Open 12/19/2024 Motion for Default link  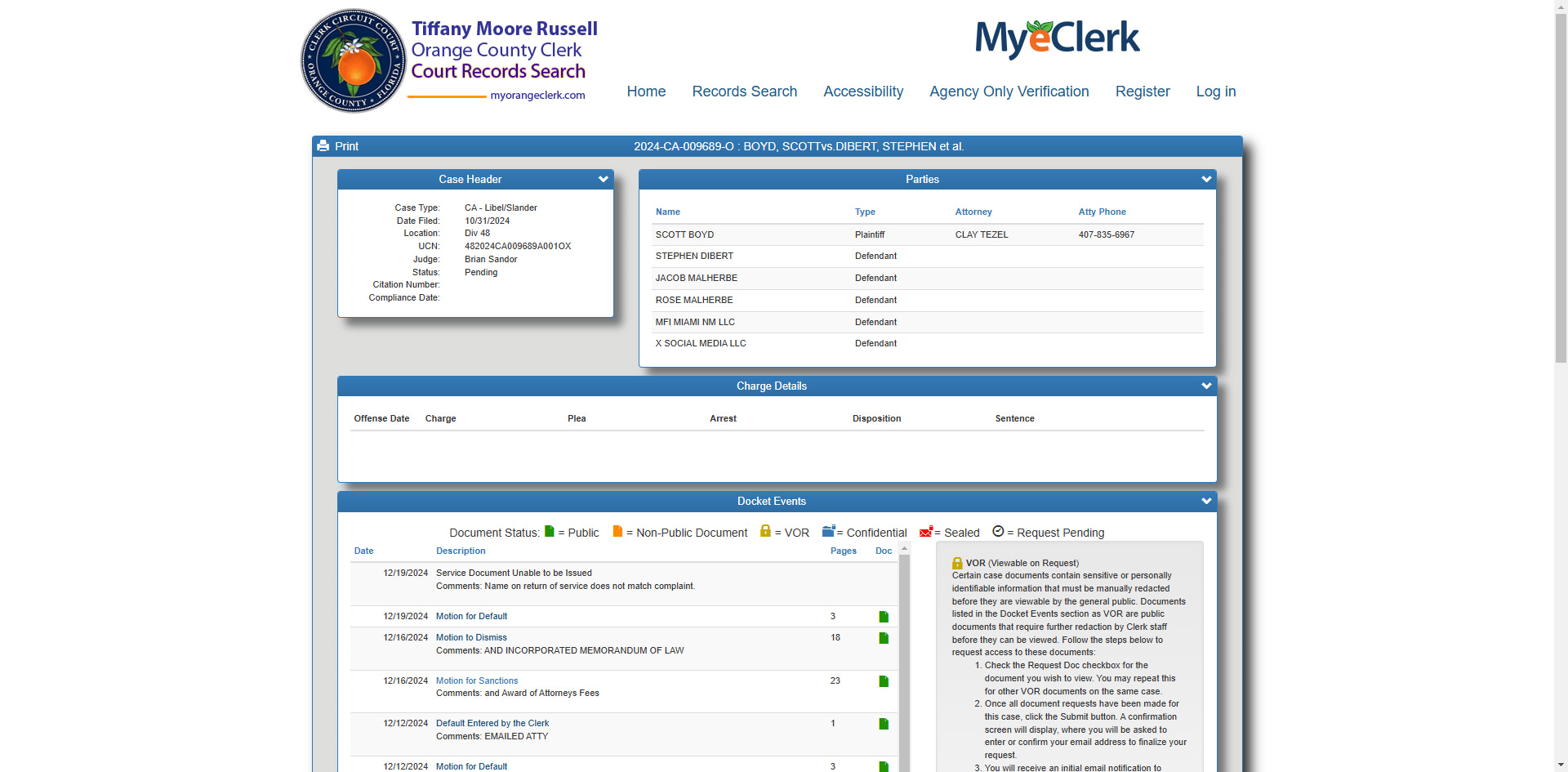pyautogui.click(x=471, y=616)
